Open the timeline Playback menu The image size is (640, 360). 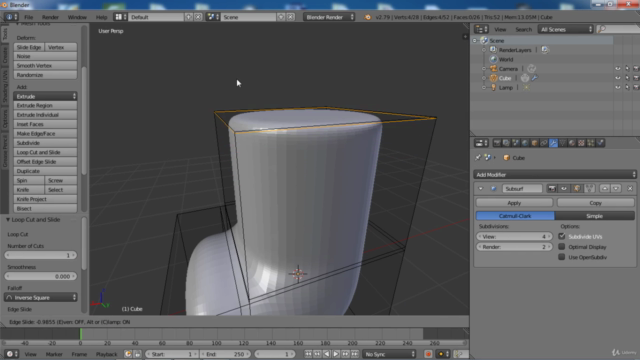(106, 354)
